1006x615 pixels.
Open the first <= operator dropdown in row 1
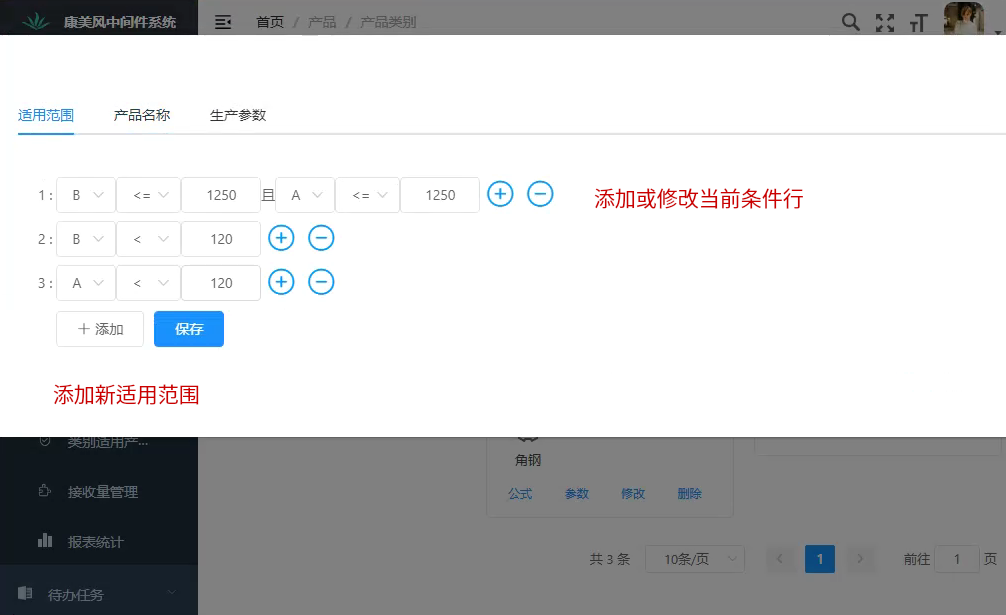pyautogui.click(x=148, y=195)
